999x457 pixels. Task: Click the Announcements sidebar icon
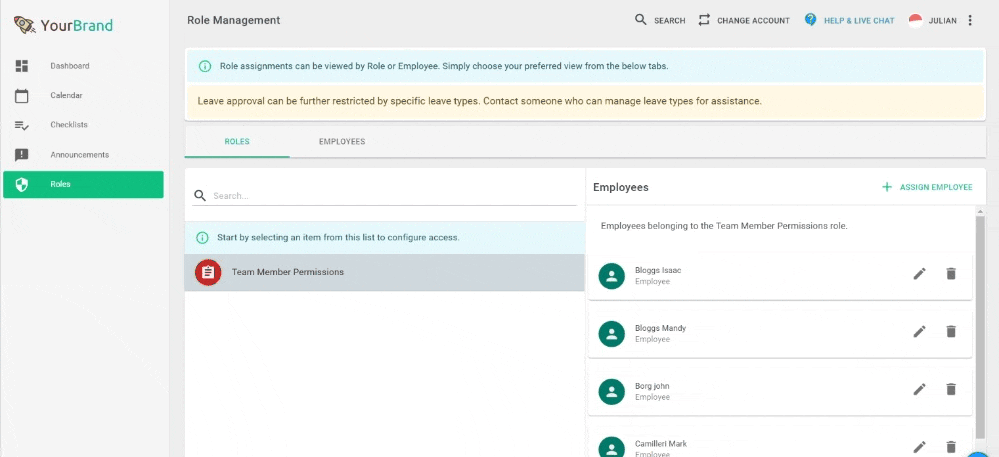(x=22, y=155)
